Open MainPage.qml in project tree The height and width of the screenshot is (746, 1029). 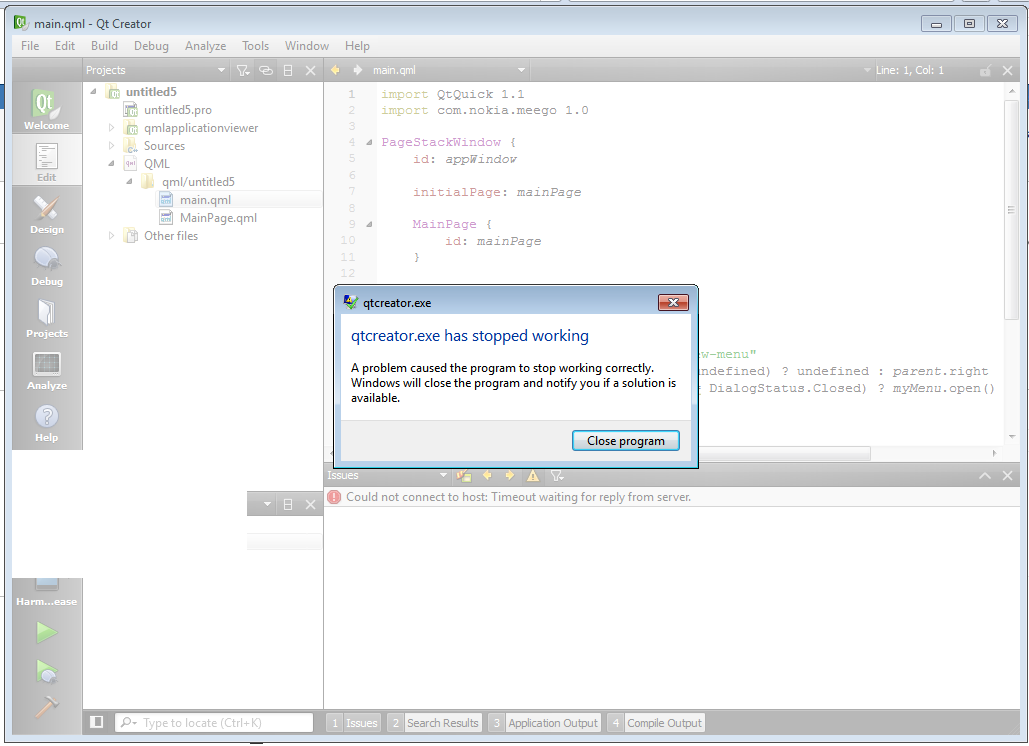point(218,218)
